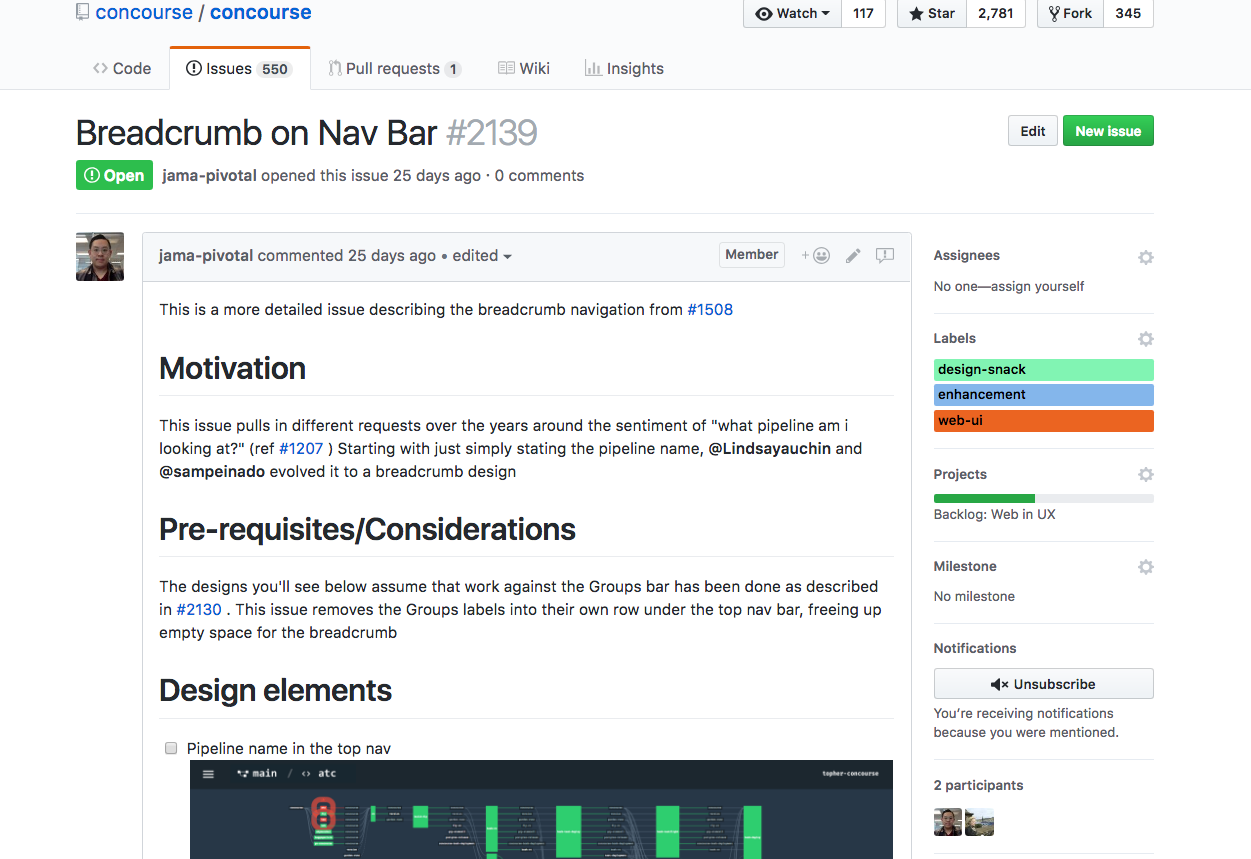Fork the concourse repository
This screenshot has width=1251, height=859.
click(1070, 14)
